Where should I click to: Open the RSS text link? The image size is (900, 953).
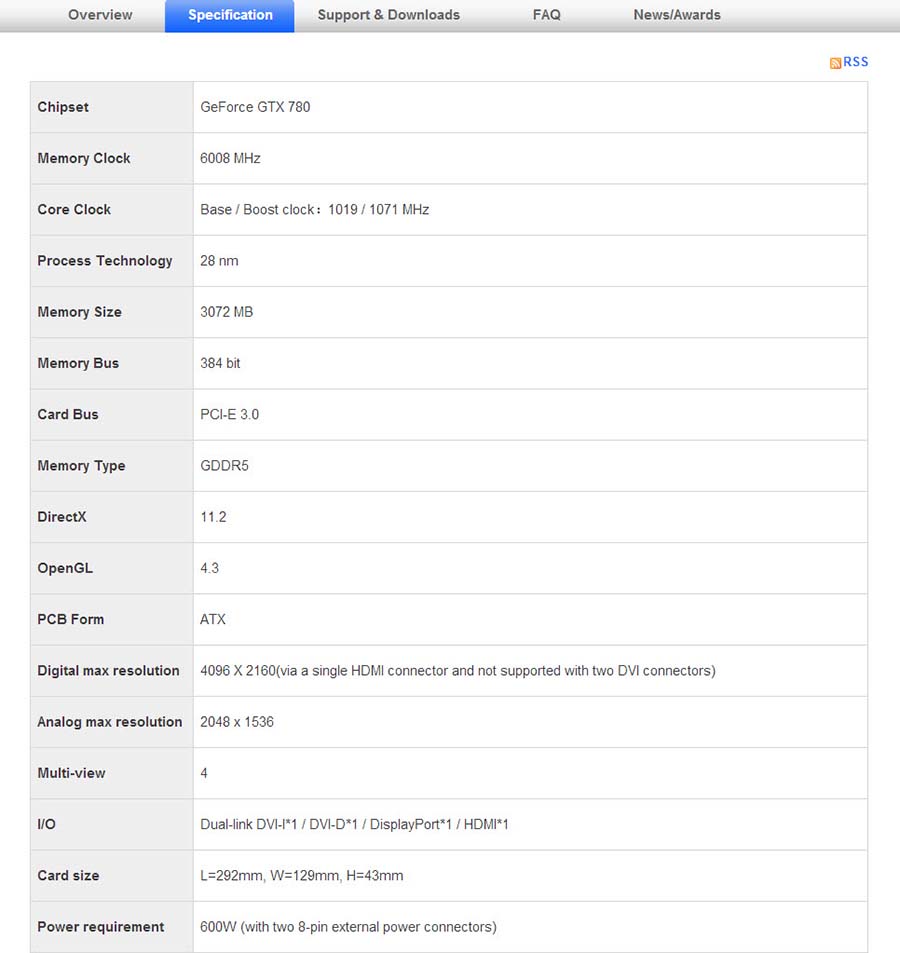856,62
